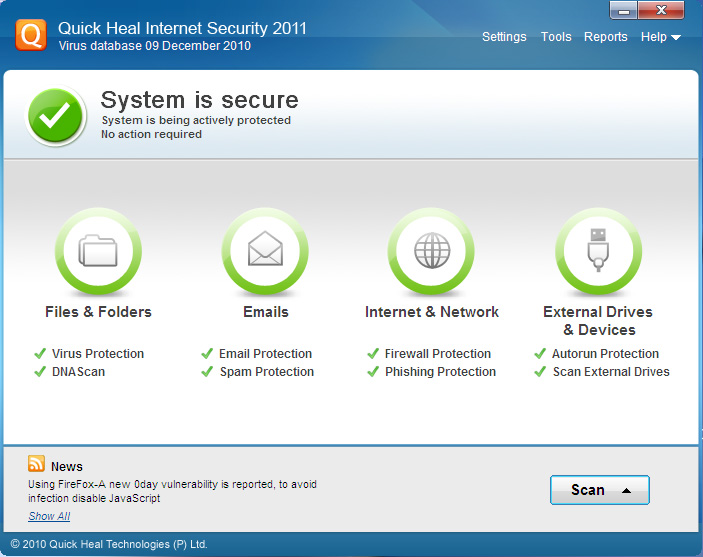703x557 pixels.
Task: Click the Scan button with up arrow
Action: click(x=599, y=490)
